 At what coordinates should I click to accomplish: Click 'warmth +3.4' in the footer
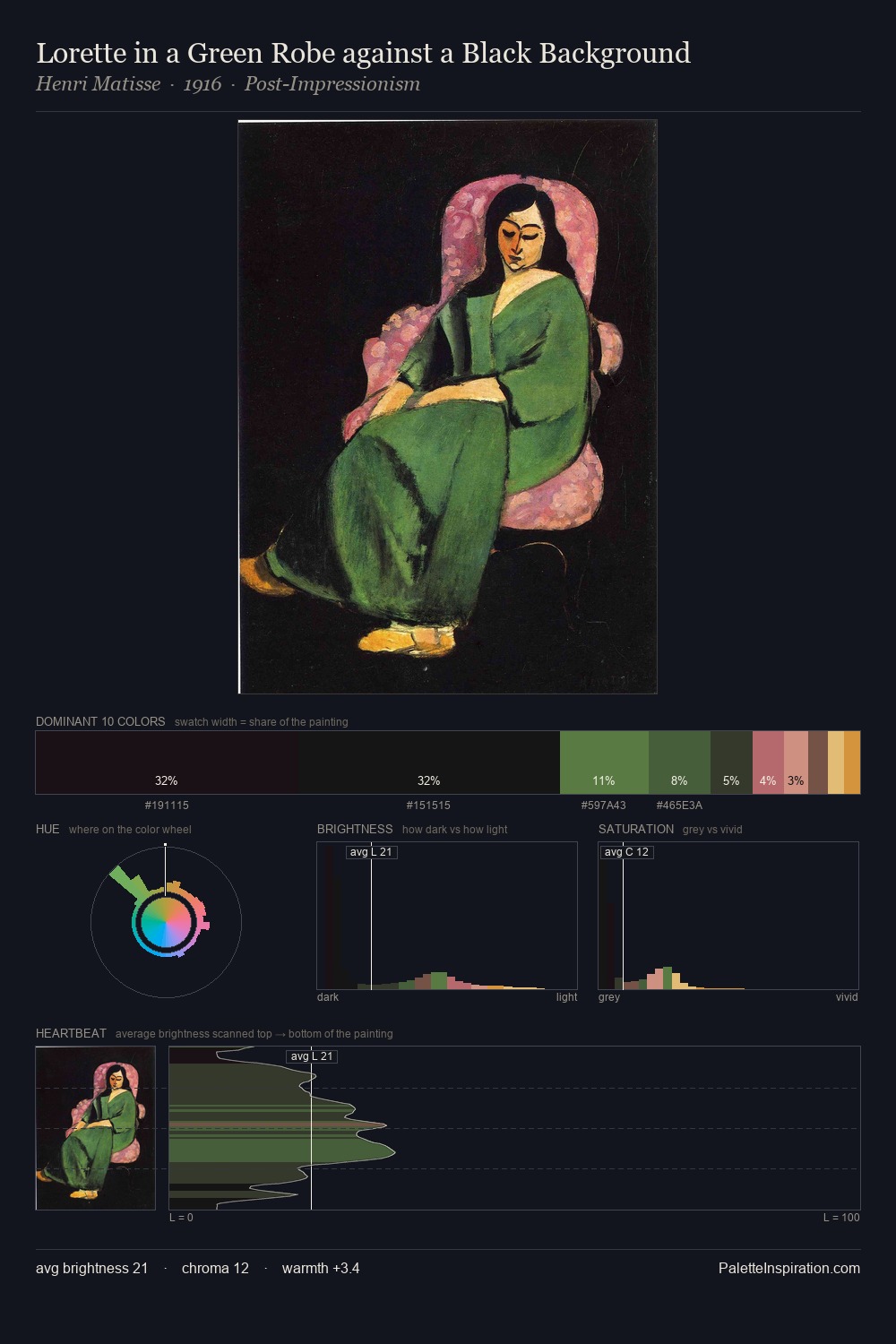pyautogui.click(x=321, y=1268)
